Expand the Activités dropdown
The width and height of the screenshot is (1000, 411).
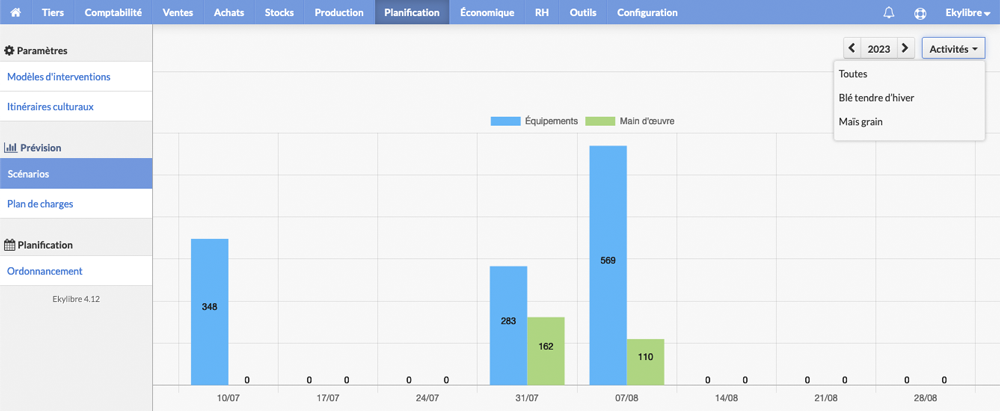coord(953,49)
